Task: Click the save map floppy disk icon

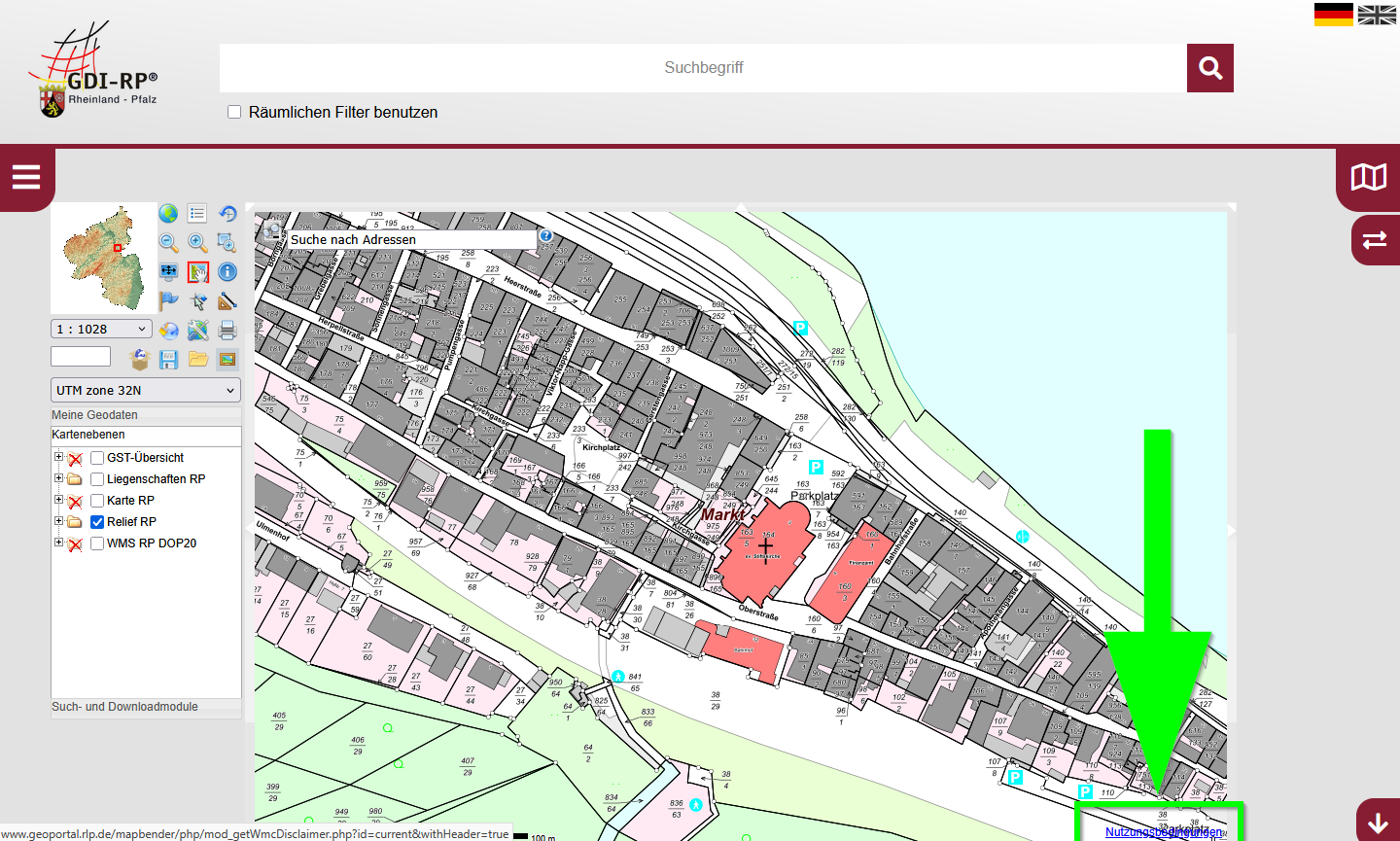Action: 168,359
